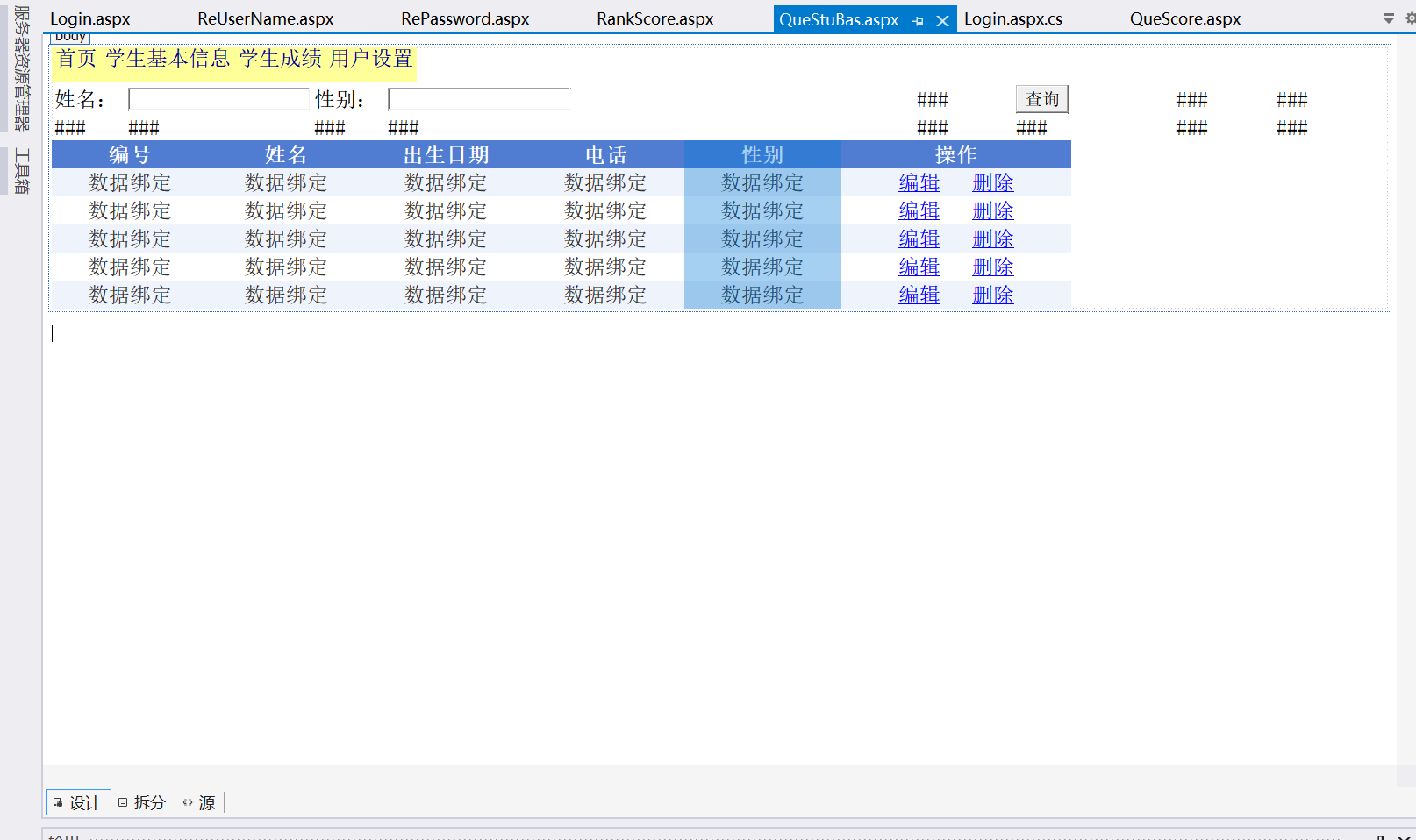Select the 姓名： label text

(80, 100)
